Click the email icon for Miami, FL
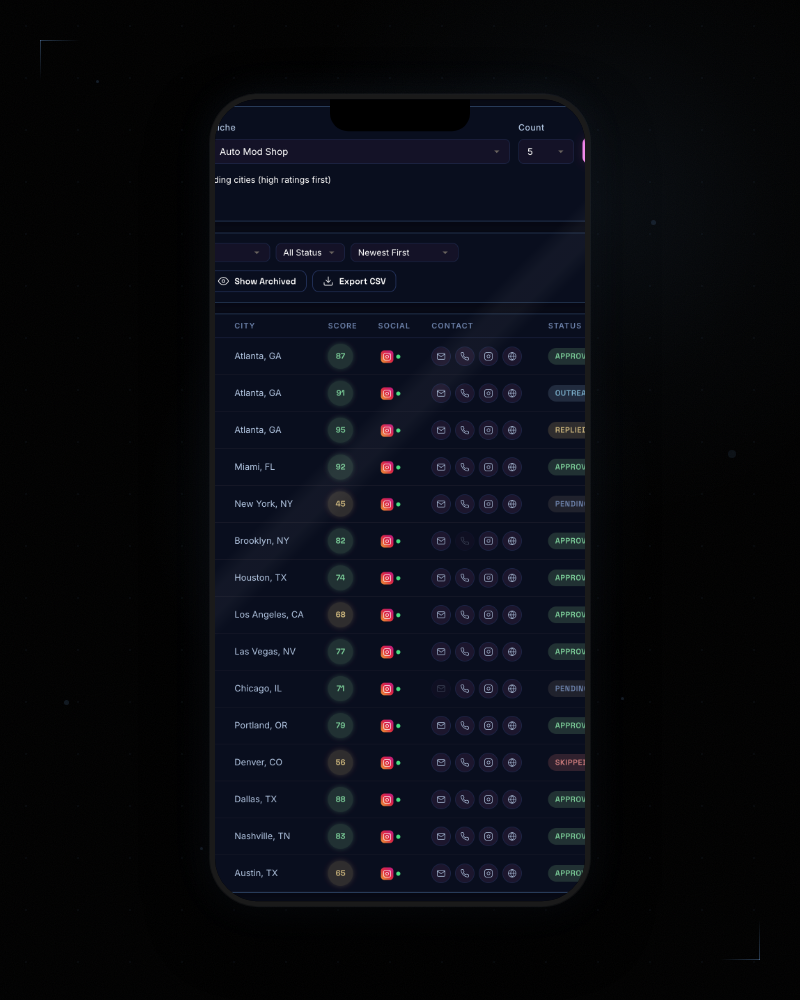Screen dimensions: 800x1000 (441, 467)
